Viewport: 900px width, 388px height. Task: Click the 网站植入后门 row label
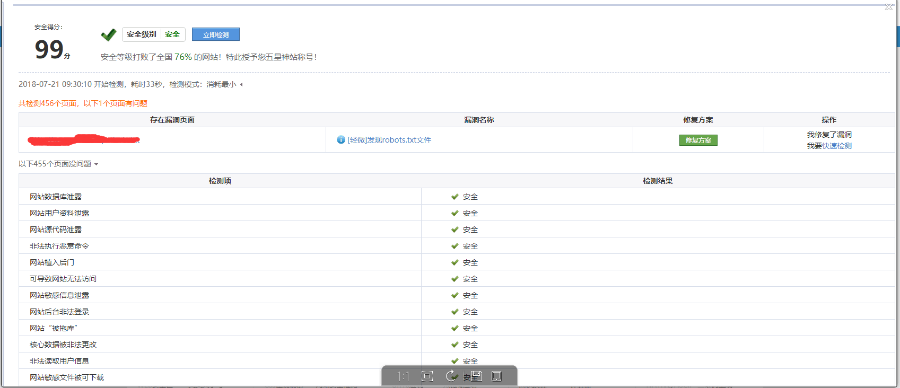52,262
